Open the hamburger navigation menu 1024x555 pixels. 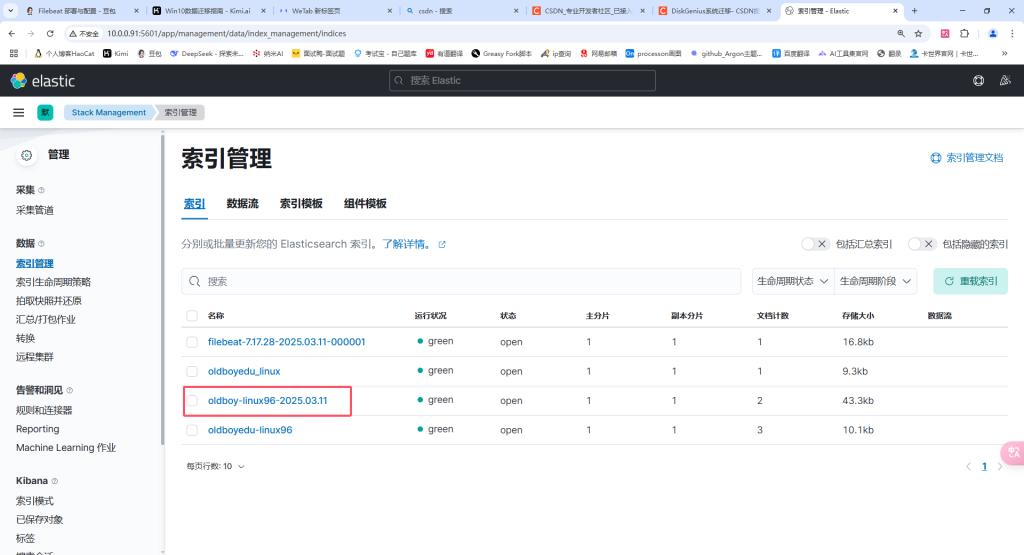point(18,113)
